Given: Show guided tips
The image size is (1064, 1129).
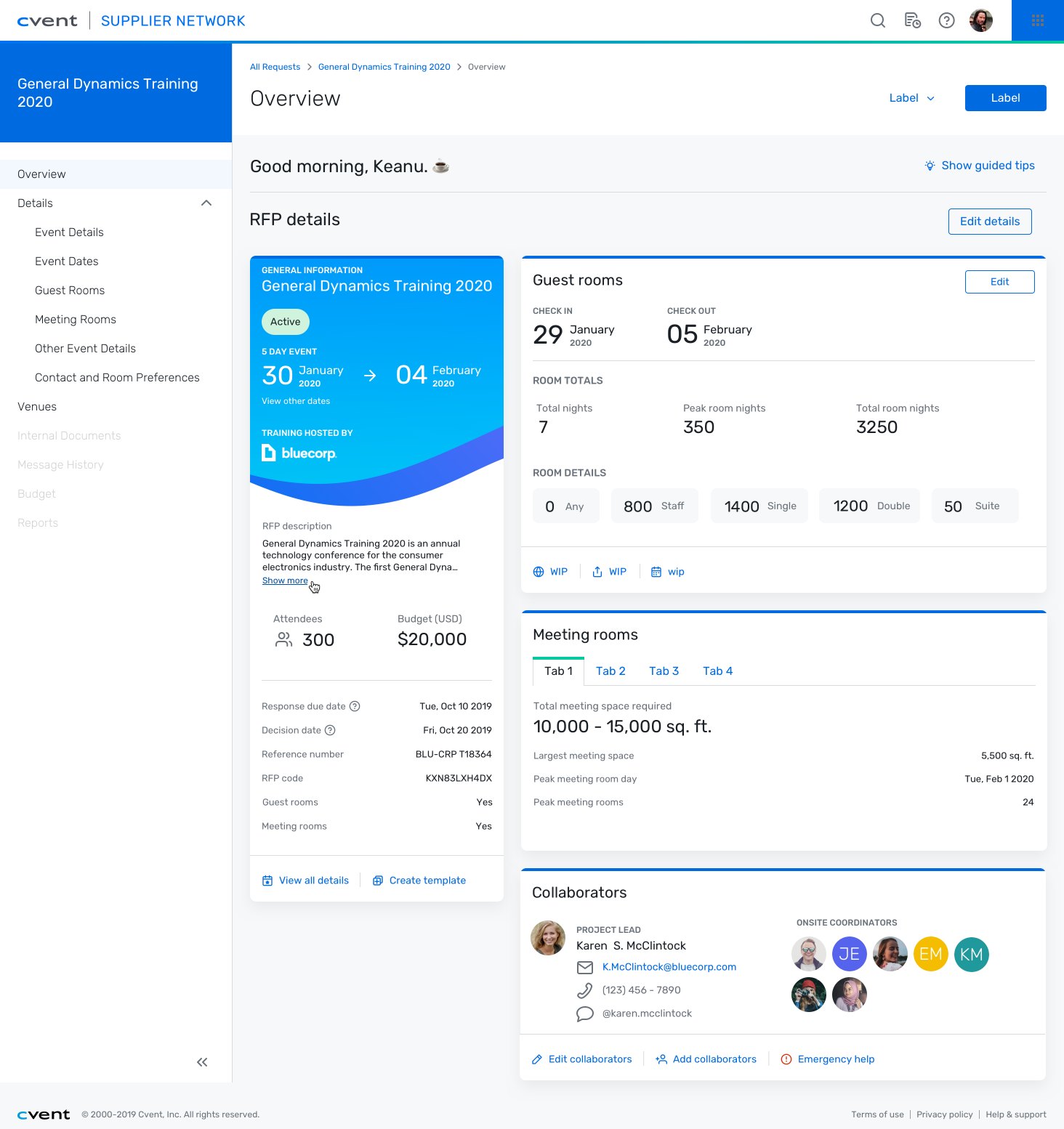Looking at the screenshot, I should click(980, 166).
